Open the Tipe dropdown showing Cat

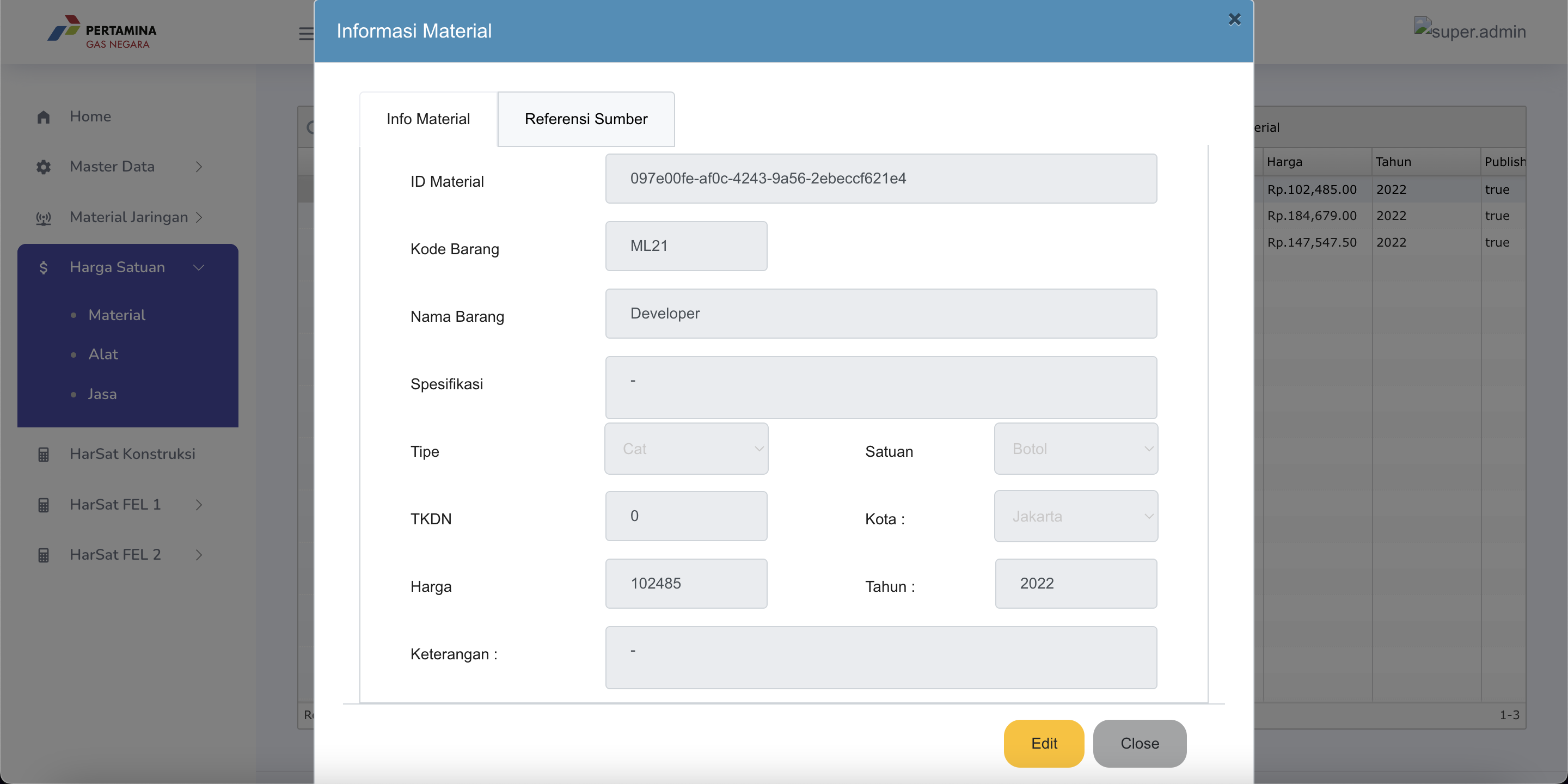(686, 449)
